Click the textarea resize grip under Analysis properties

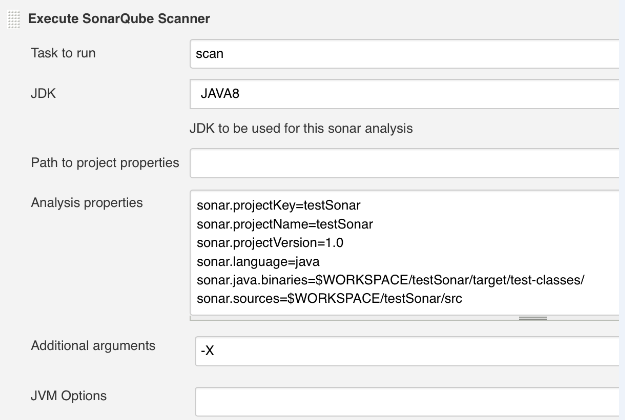(532, 317)
